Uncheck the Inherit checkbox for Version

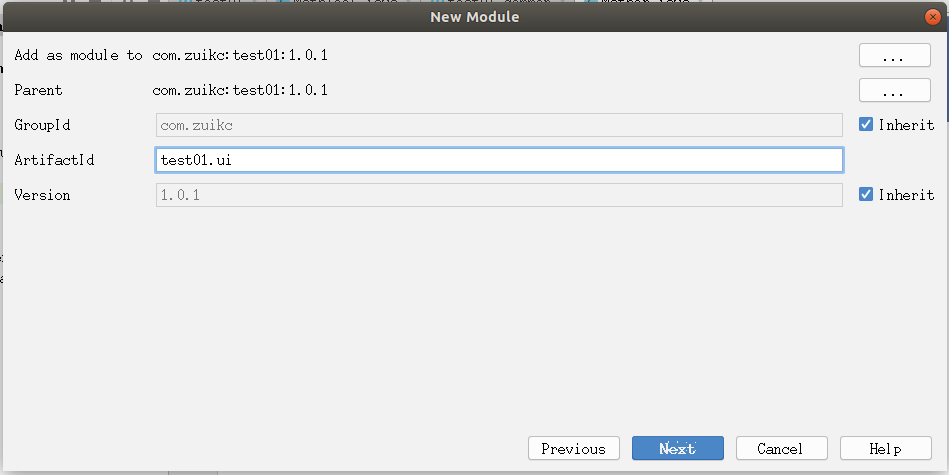click(866, 195)
